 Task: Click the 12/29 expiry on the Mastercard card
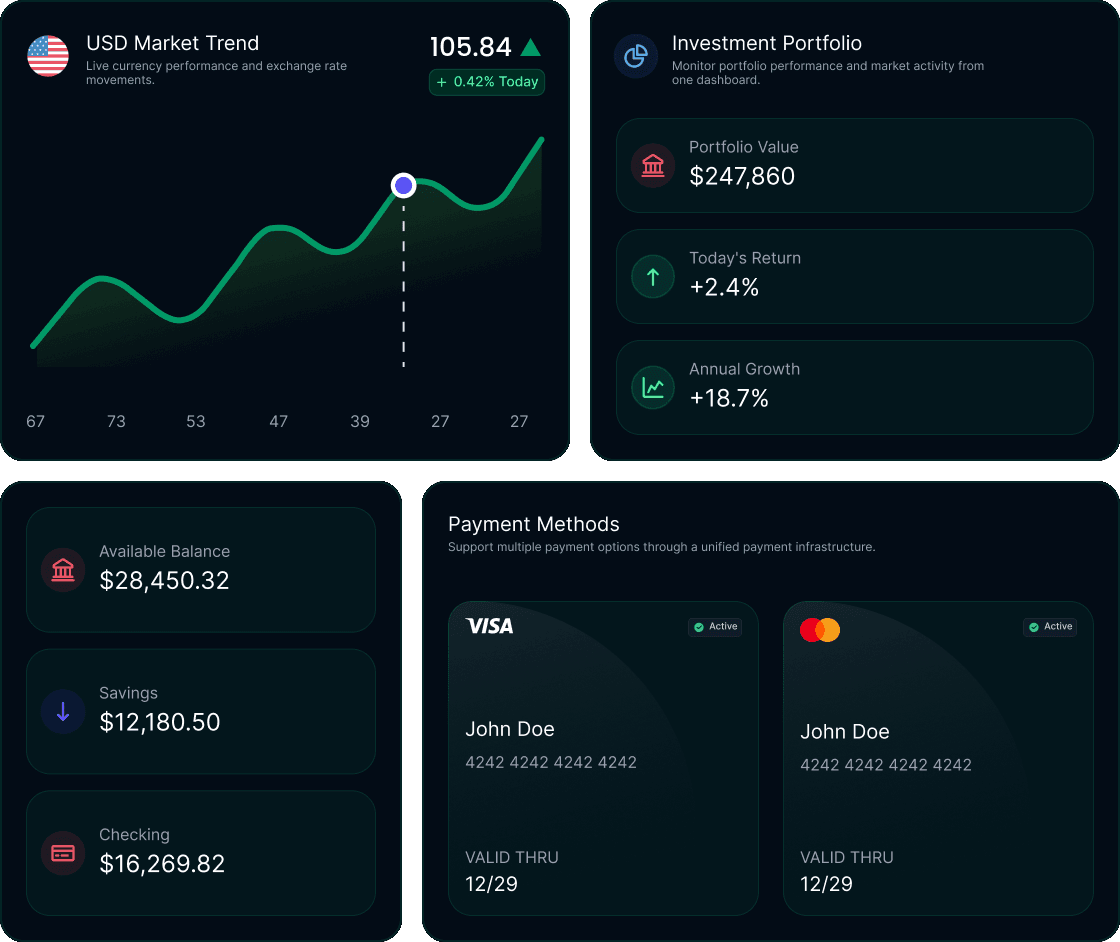(826, 884)
